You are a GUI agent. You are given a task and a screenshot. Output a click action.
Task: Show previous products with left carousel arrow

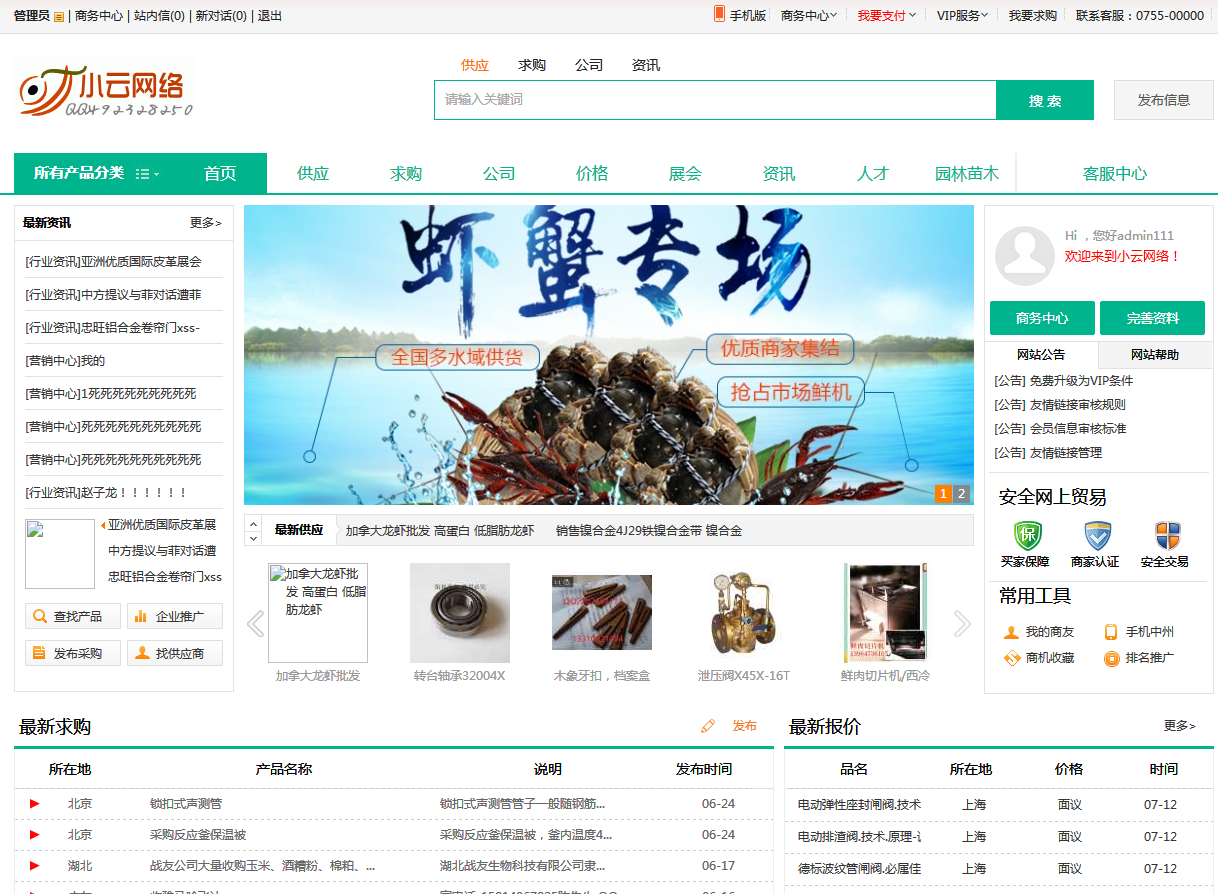(255, 624)
